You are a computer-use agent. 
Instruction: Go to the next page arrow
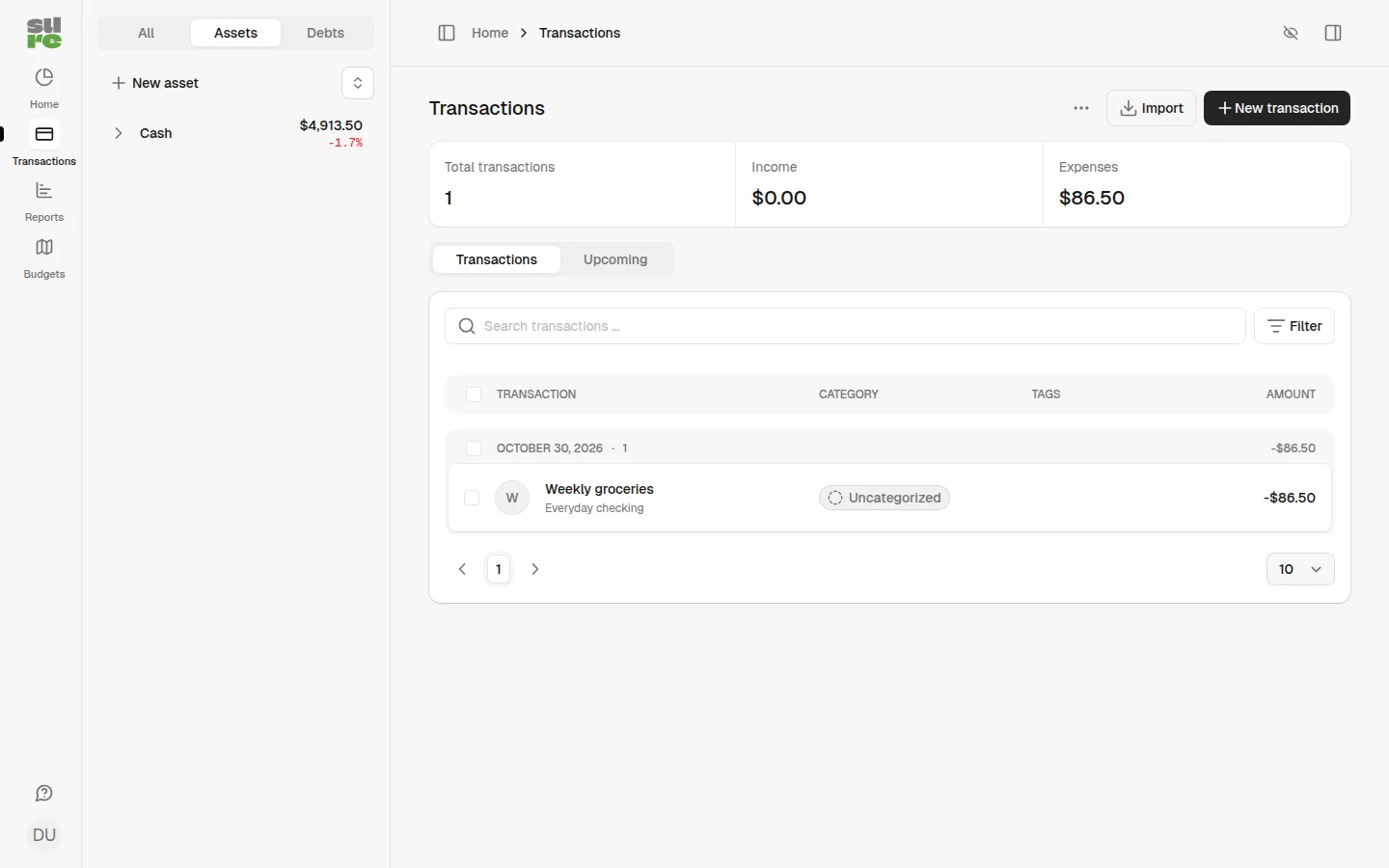click(535, 569)
